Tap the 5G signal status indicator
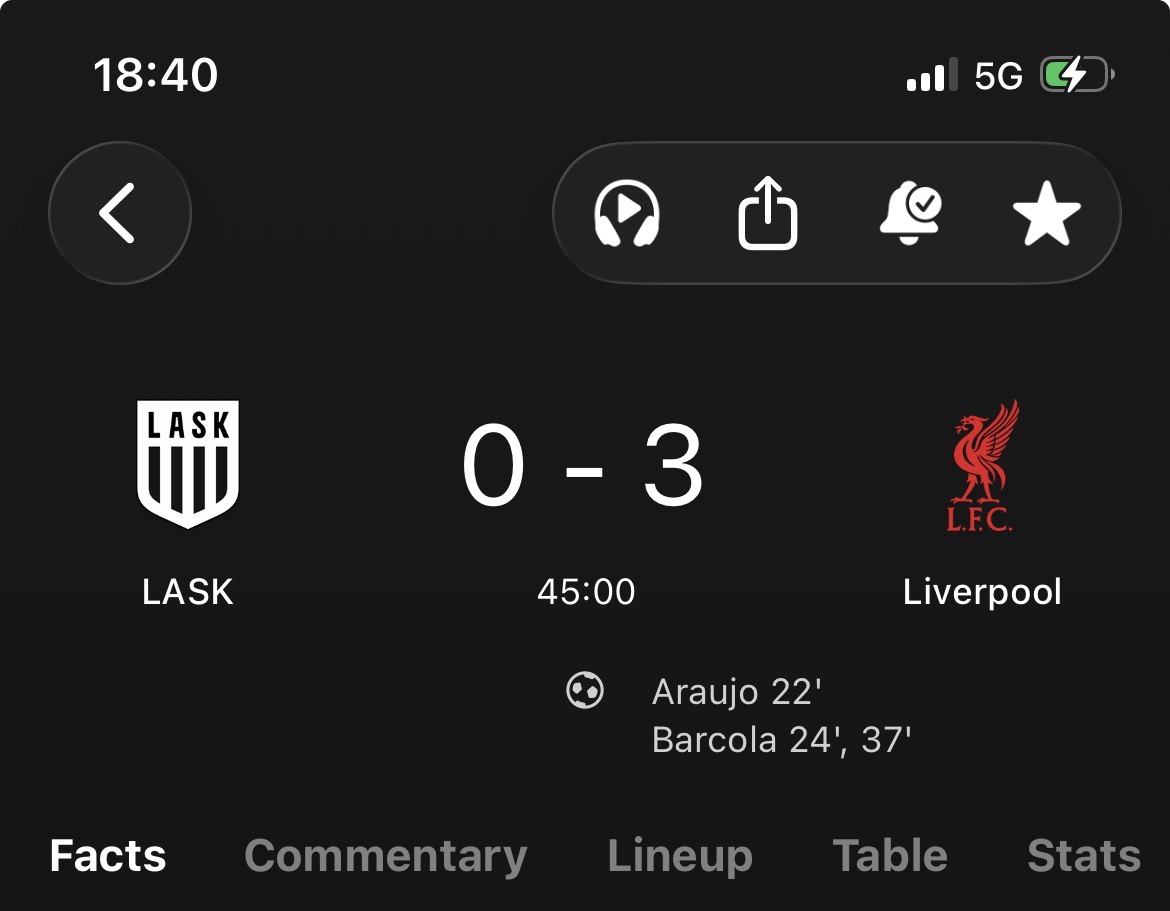 click(998, 75)
